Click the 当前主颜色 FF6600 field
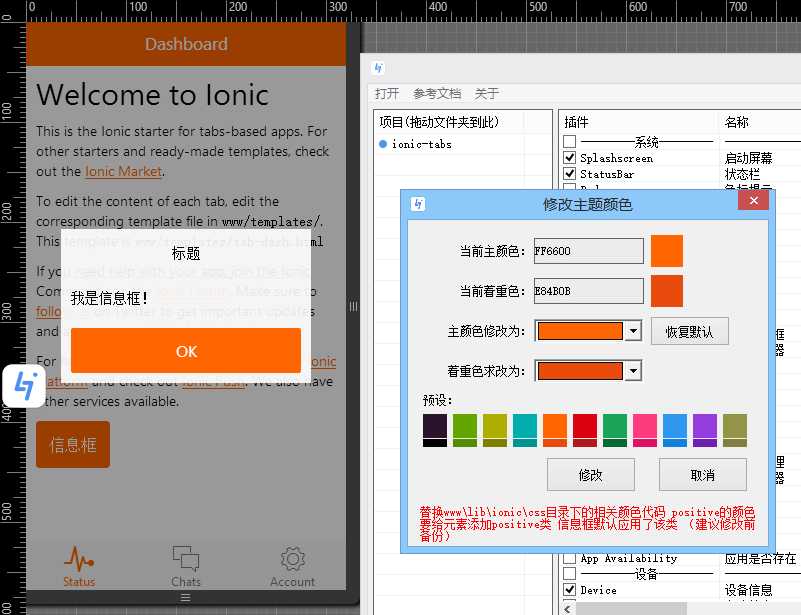This screenshot has height=615, width=801. [588, 251]
